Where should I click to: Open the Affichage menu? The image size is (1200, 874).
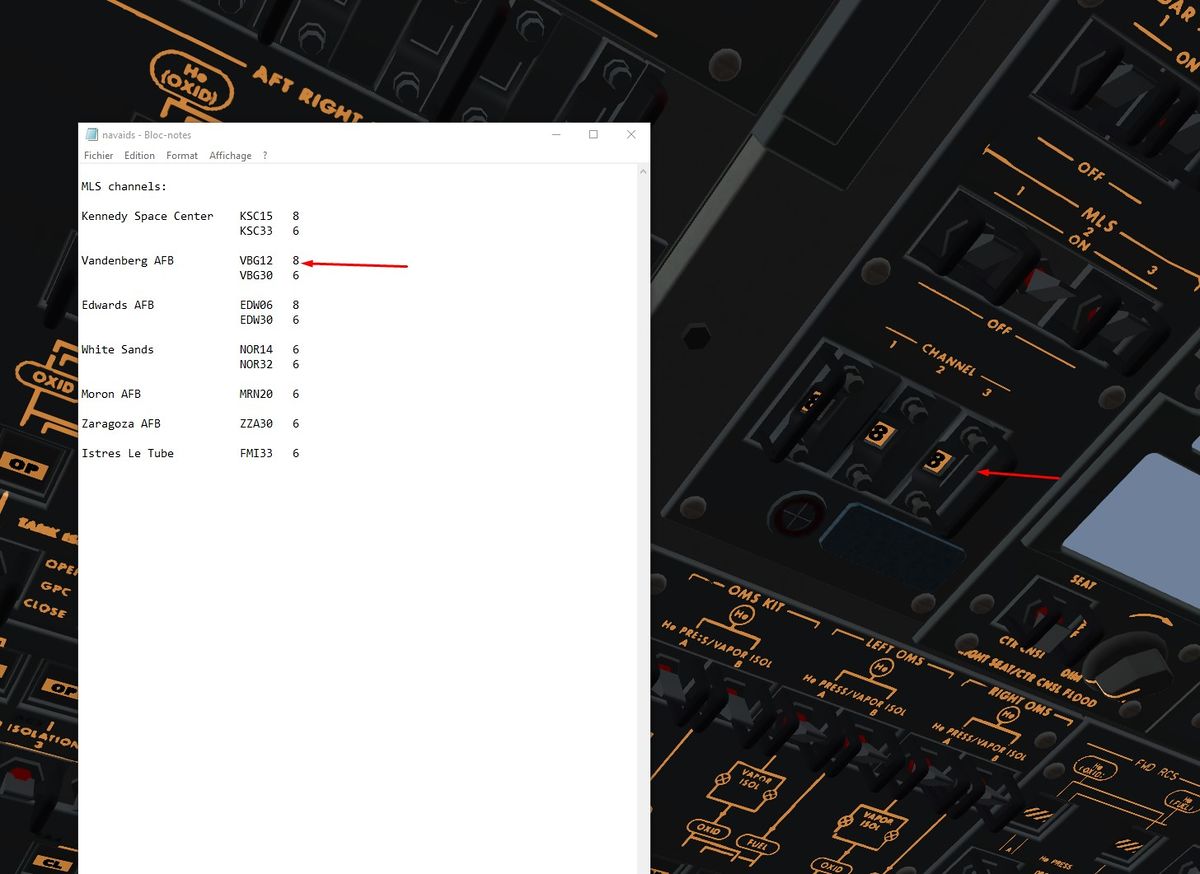[230, 156]
